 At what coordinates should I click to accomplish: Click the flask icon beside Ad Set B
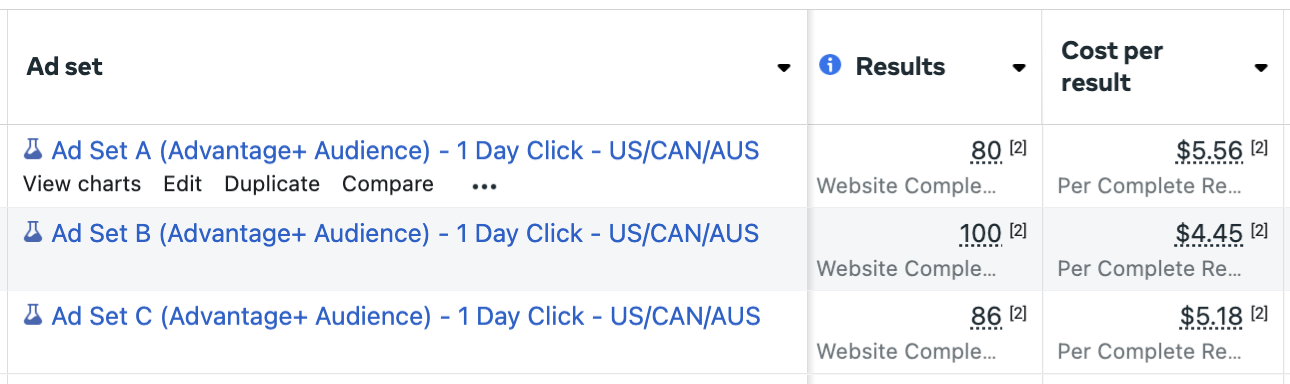pyautogui.click(x=33, y=234)
